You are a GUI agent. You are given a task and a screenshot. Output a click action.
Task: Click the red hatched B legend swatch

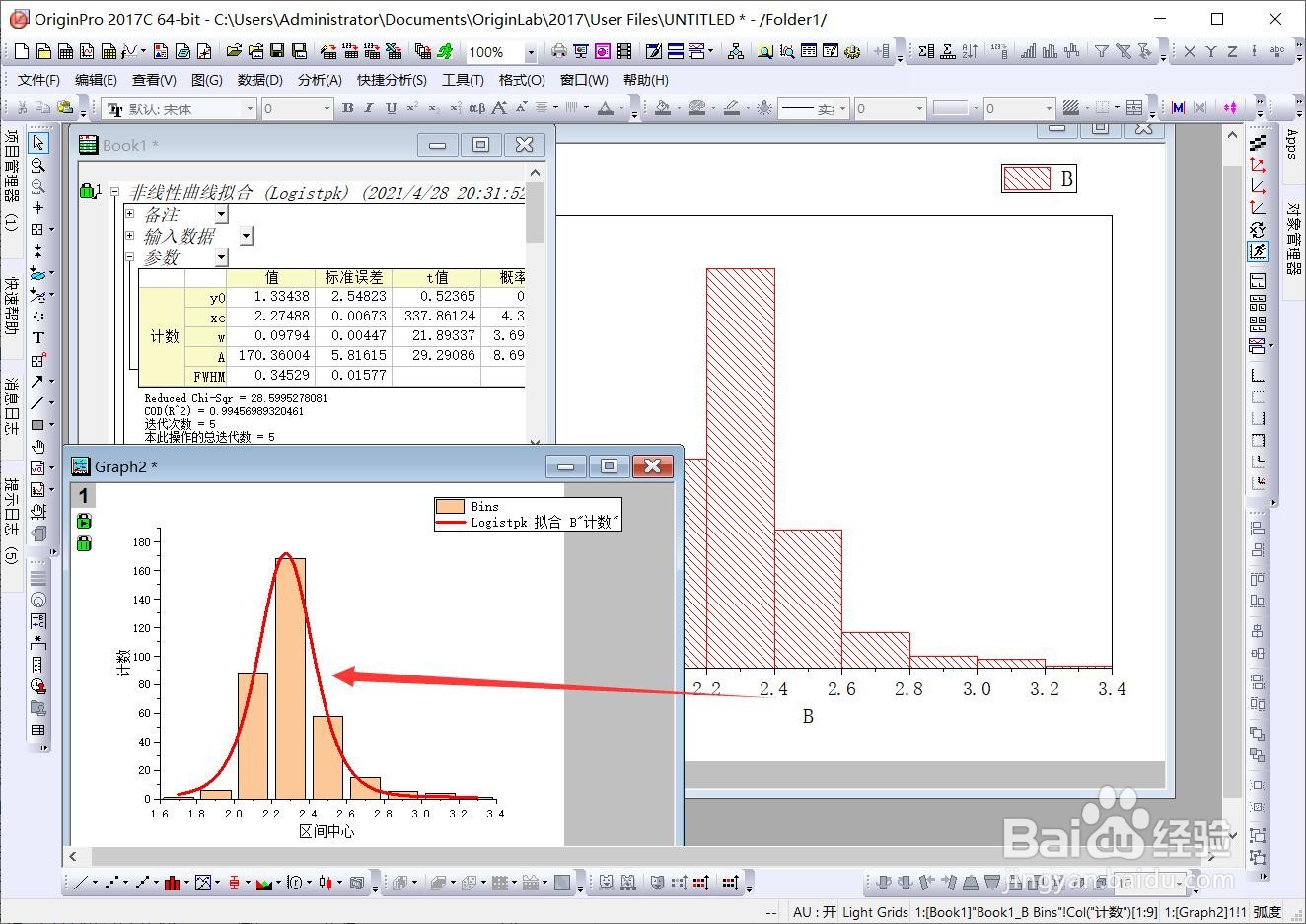pyautogui.click(x=1027, y=178)
